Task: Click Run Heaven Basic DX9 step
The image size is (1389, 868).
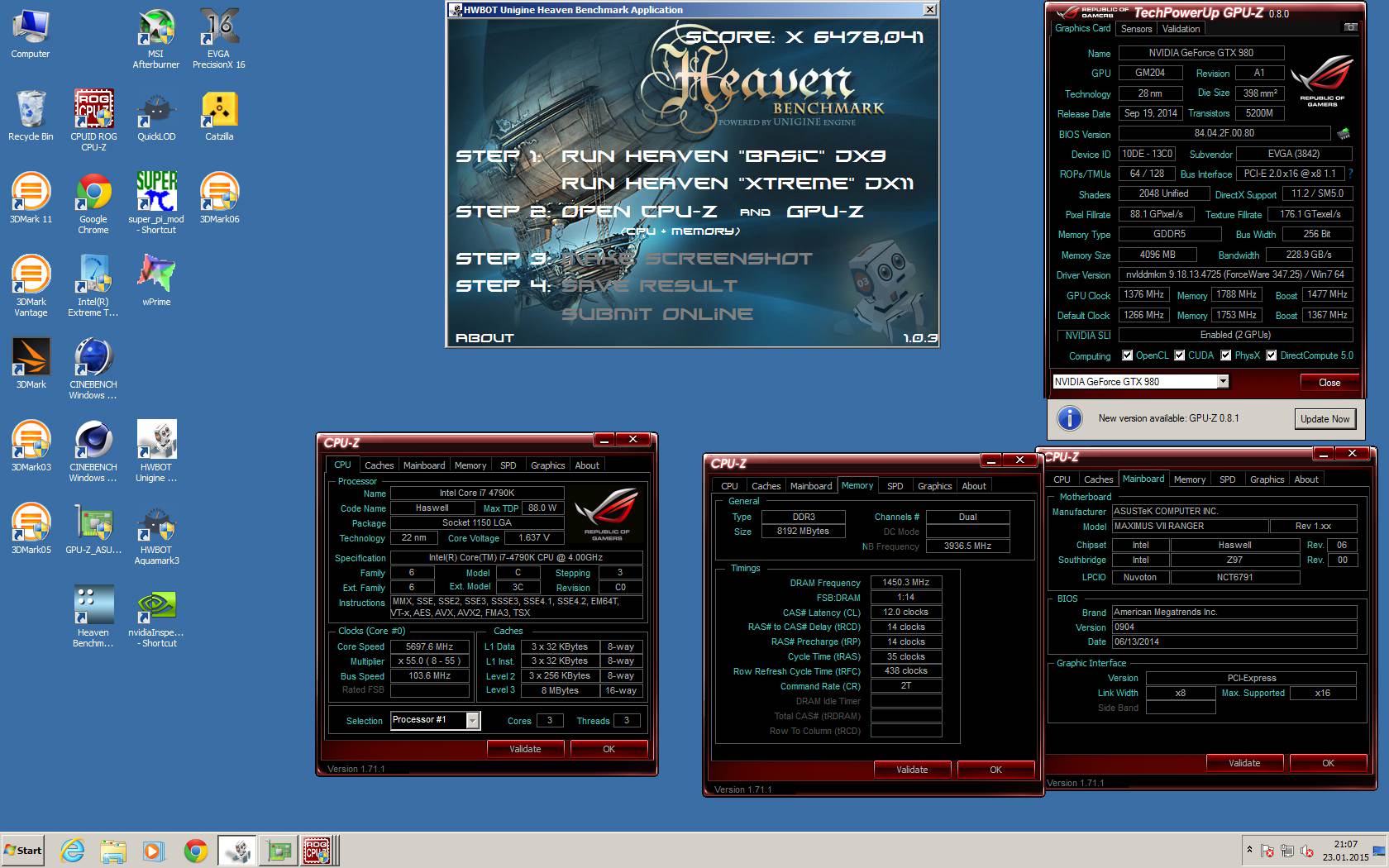Action: 723,156
